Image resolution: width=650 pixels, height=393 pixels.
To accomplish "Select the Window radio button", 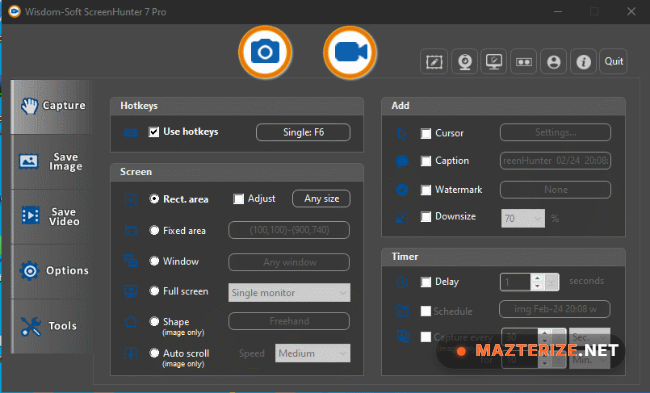I will tap(154, 261).
